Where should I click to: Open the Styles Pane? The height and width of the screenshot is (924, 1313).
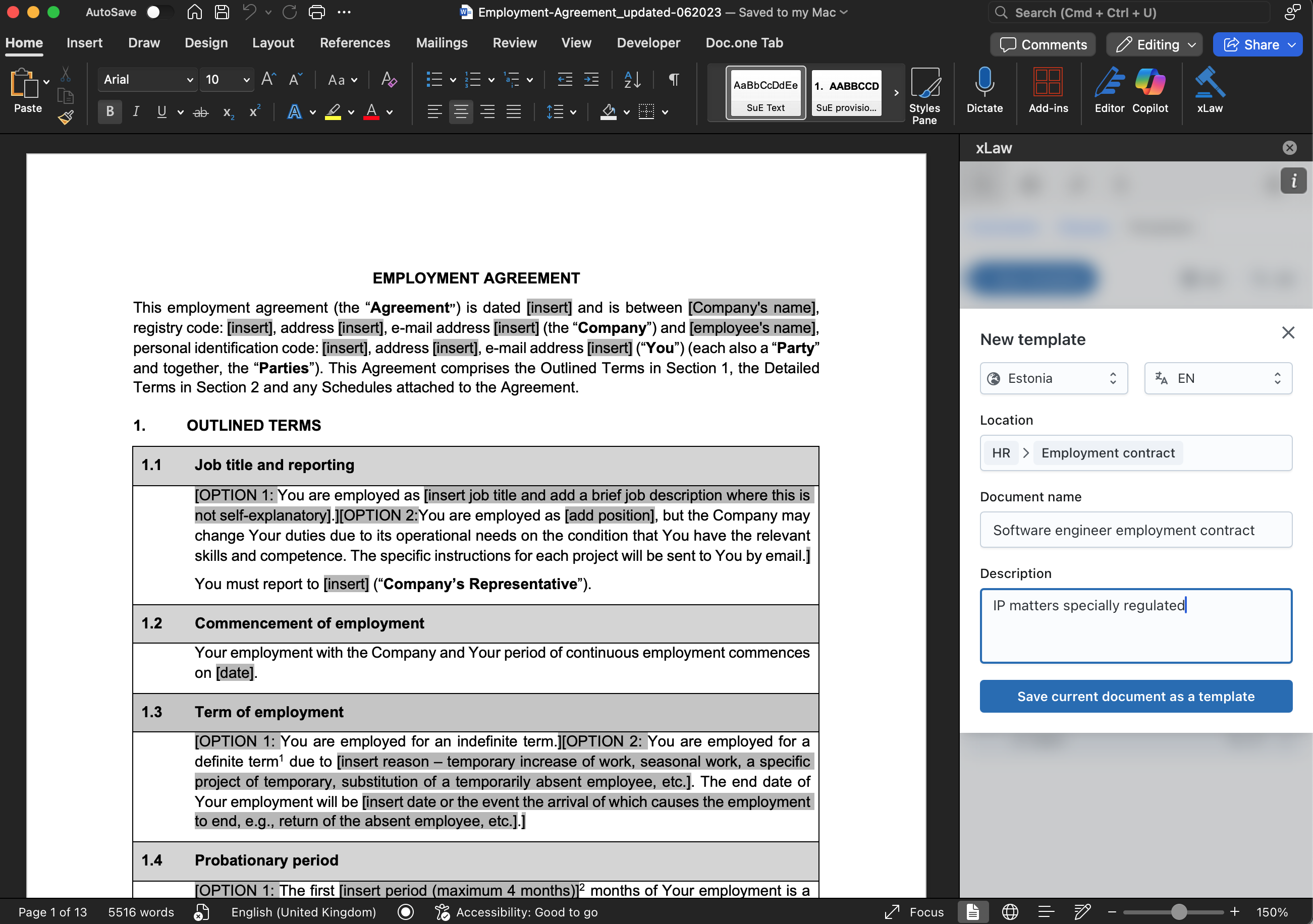click(924, 95)
